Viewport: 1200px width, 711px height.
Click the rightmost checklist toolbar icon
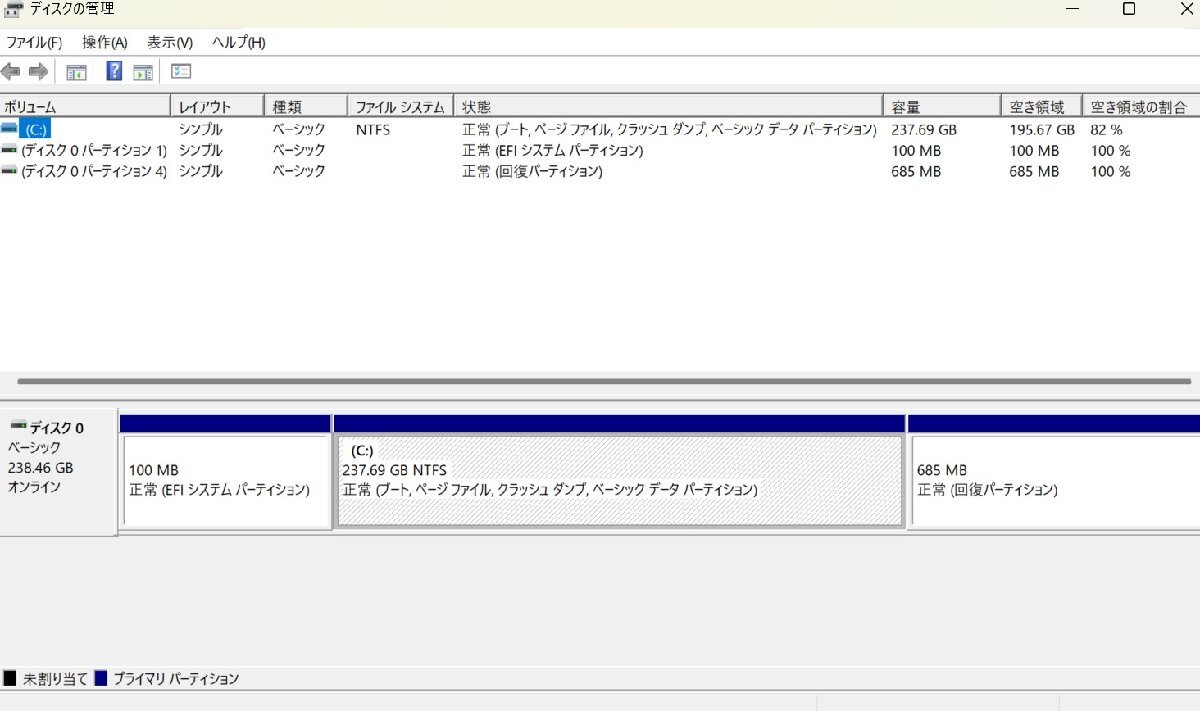tap(181, 71)
